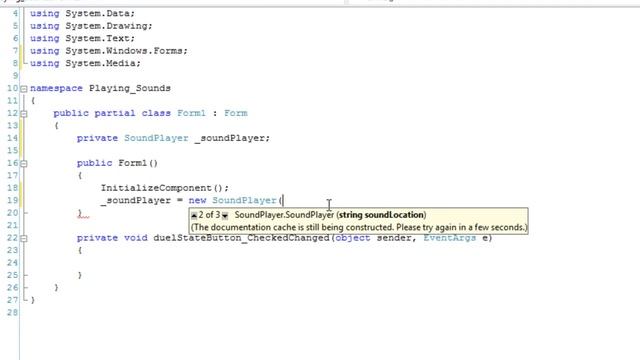Click '2 of 3' overload counter
Image resolution: width=640 pixels, height=360 pixels.
(x=209, y=215)
